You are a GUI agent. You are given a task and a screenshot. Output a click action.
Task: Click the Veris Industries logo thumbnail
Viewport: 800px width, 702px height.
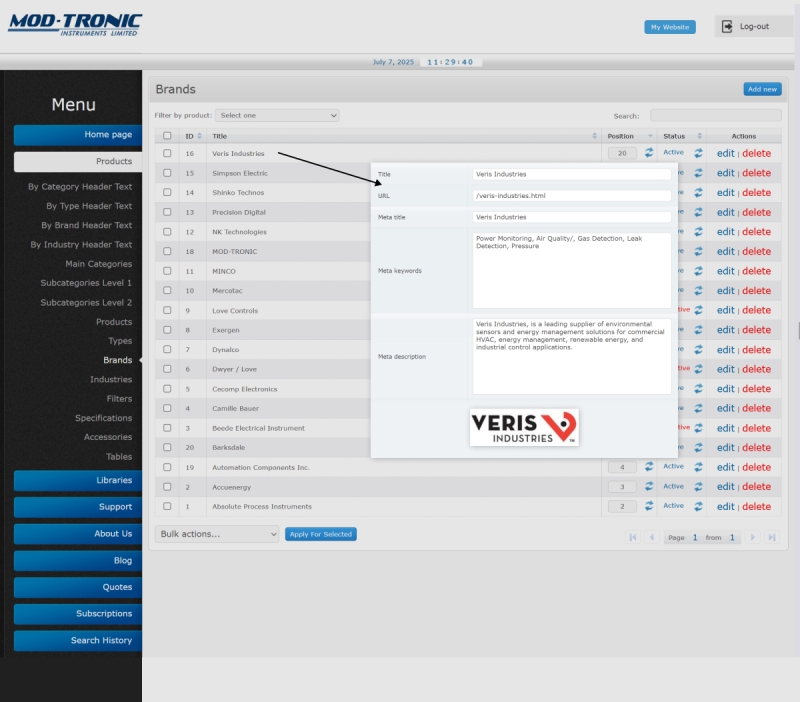coord(524,428)
